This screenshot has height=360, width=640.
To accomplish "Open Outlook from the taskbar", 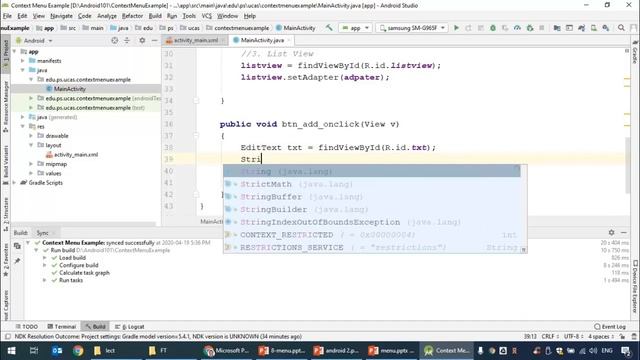I will pyautogui.click(x=57, y=351).
